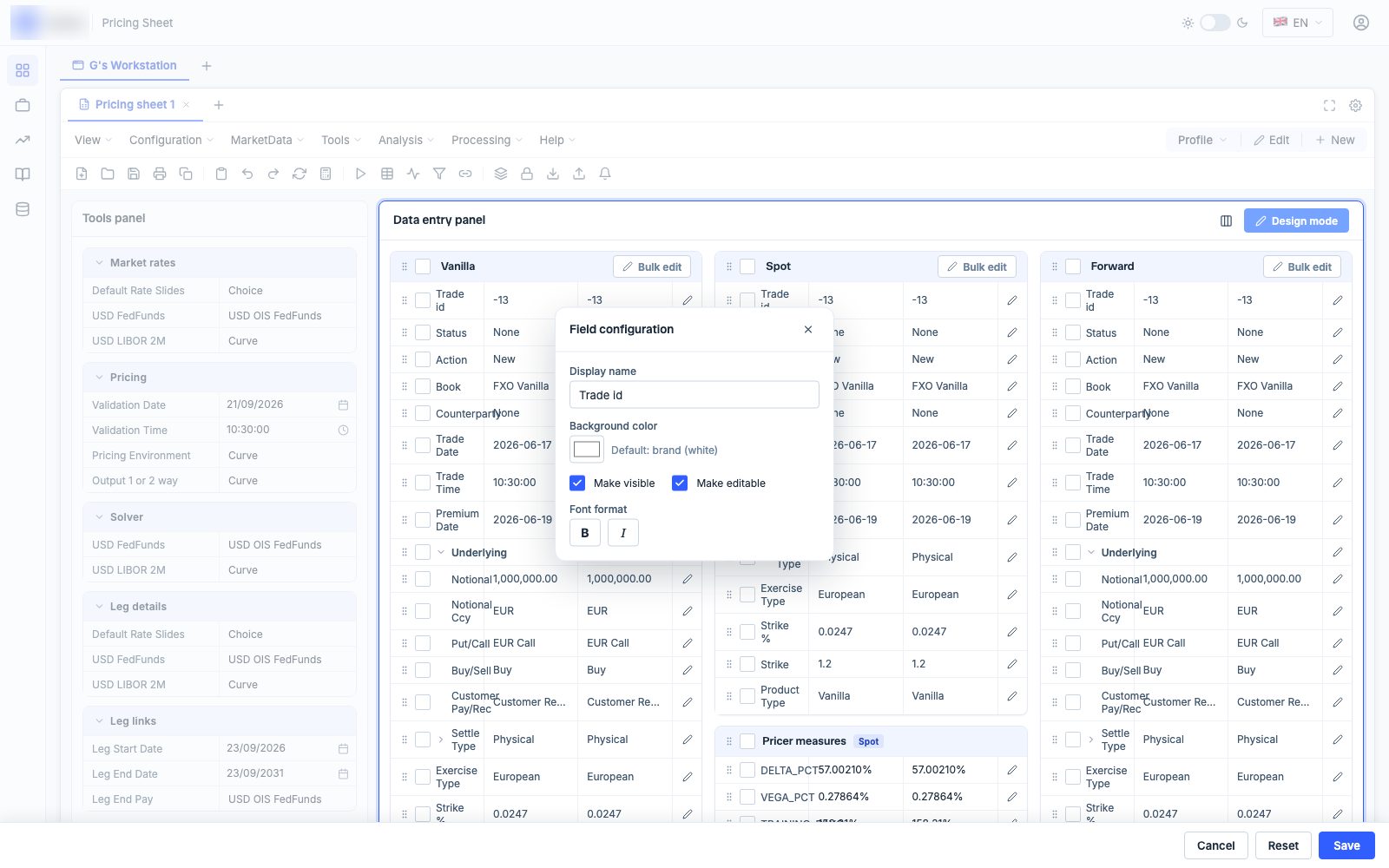Click the lock icon in toolbar
This screenshot has width=1389, height=868.
click(x=527, y=174)
